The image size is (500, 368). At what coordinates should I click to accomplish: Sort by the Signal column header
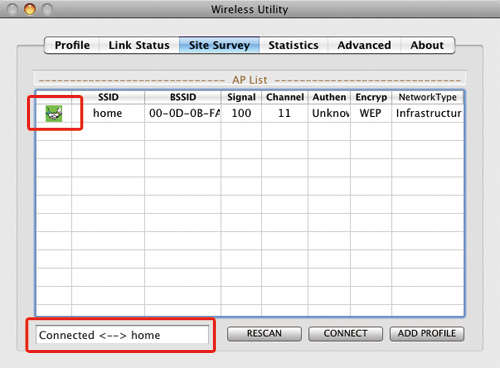pos(241,97)
